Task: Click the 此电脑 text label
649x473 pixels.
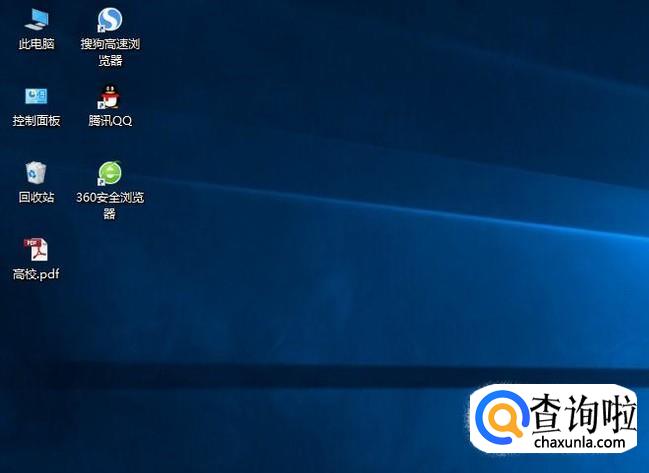Action: [36, 43]
